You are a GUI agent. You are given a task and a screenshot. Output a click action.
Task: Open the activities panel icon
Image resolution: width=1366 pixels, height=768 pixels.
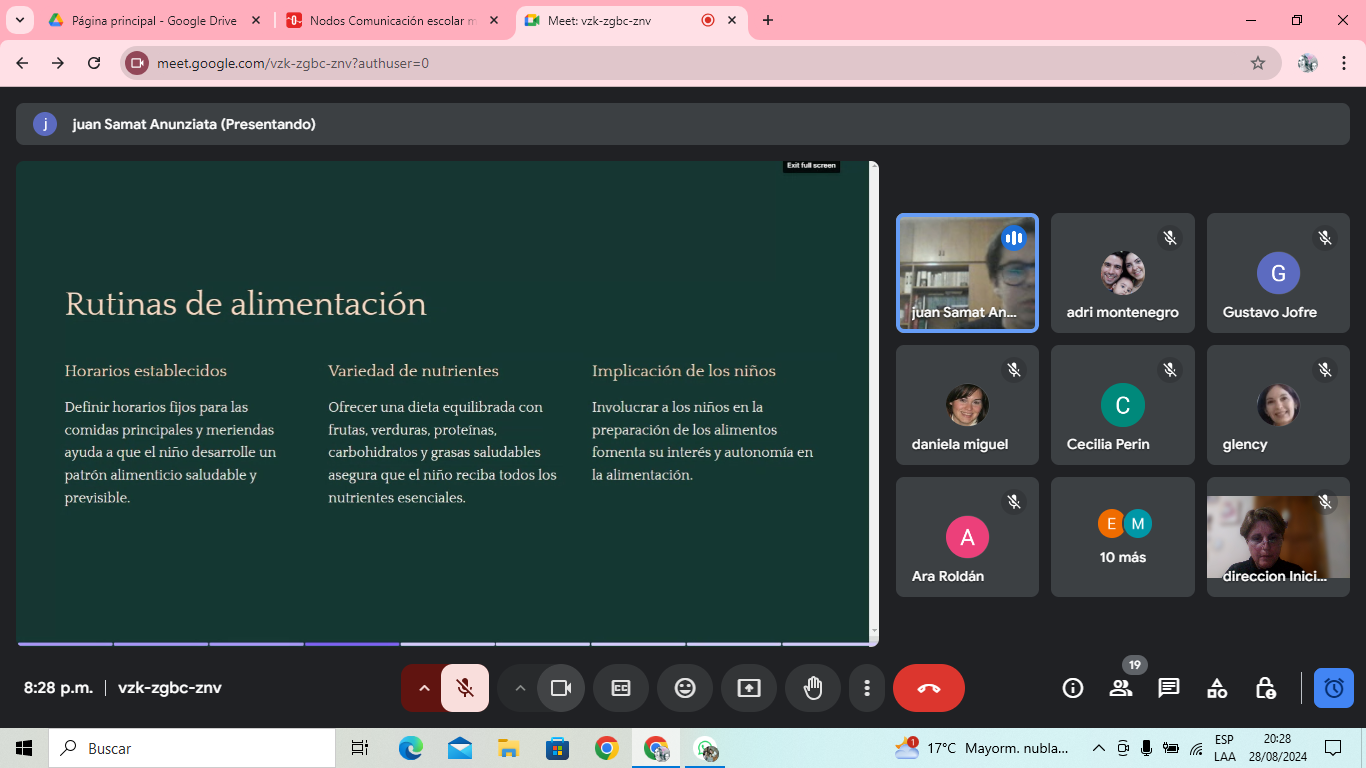1217,688
